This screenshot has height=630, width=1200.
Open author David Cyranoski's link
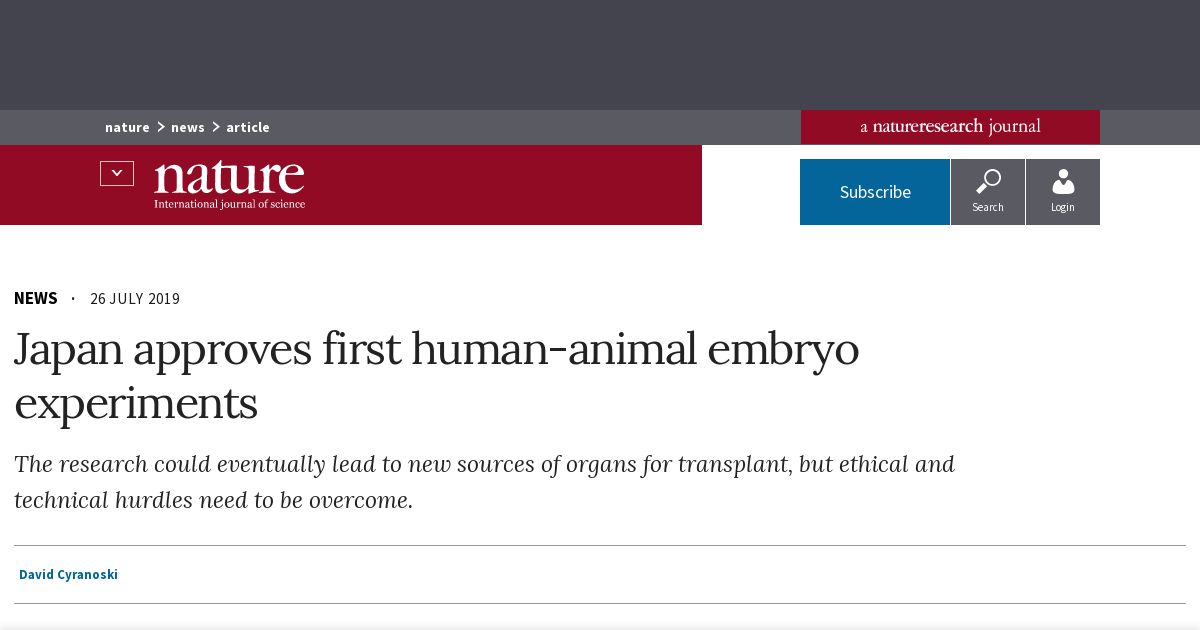(x=68, y=574)
